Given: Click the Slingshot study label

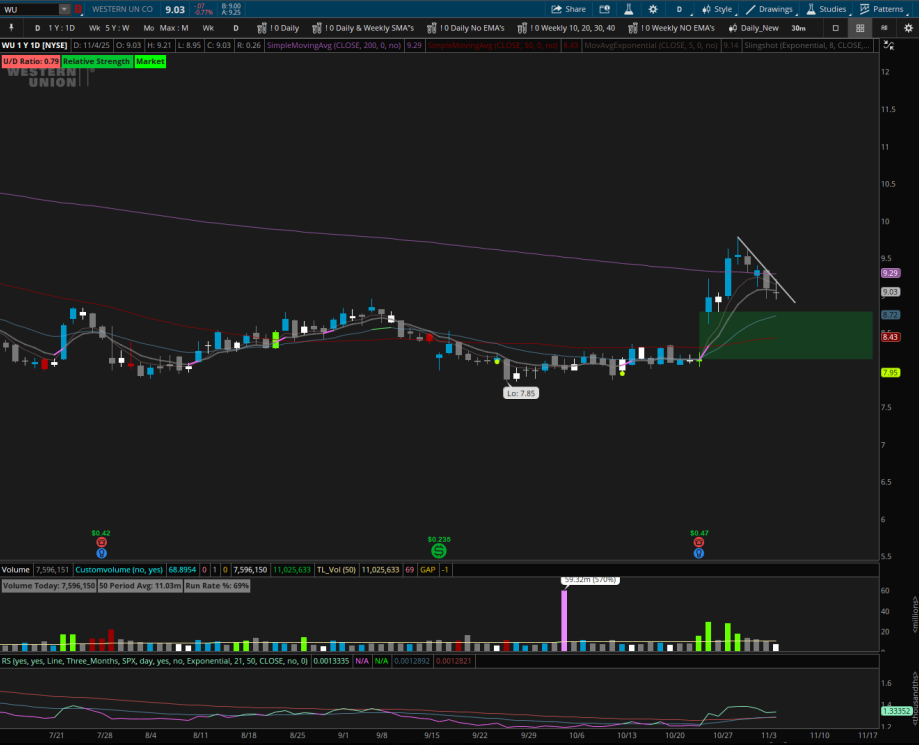Looking at the screenshot, I should click(x=806, y=45).
